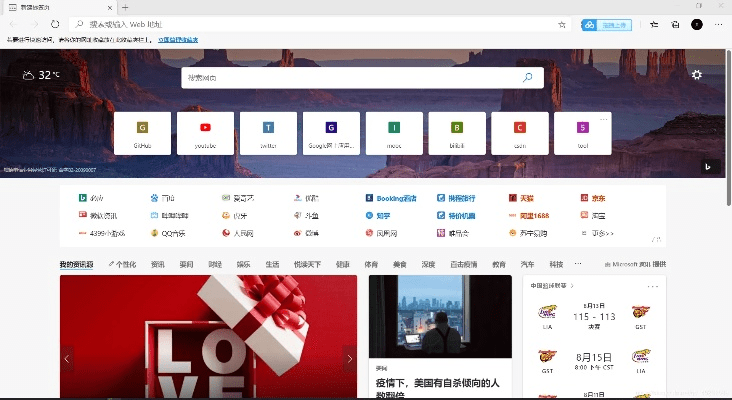Open the Booking酒店 link

tap(391, 198)
